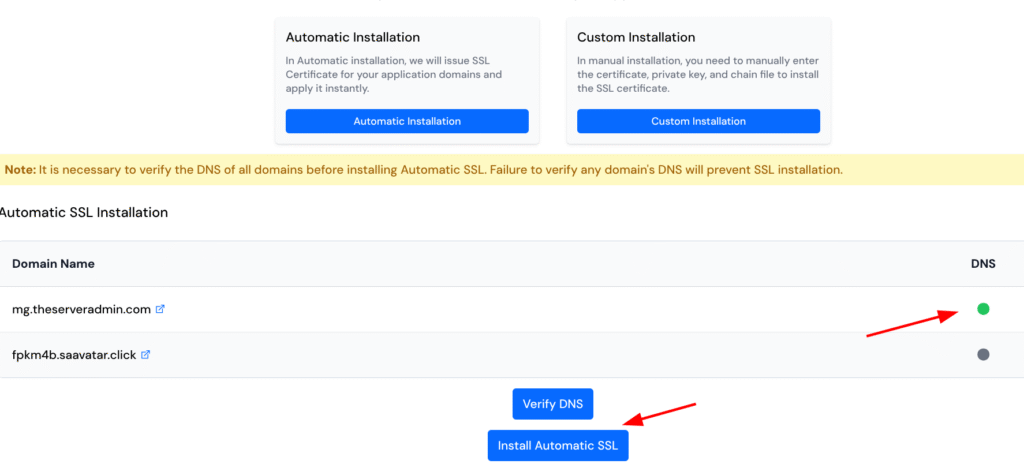1024x464 pixels.
Task: Open the fpkm4b.saavatar.click domain name
Action: point(74,354)
